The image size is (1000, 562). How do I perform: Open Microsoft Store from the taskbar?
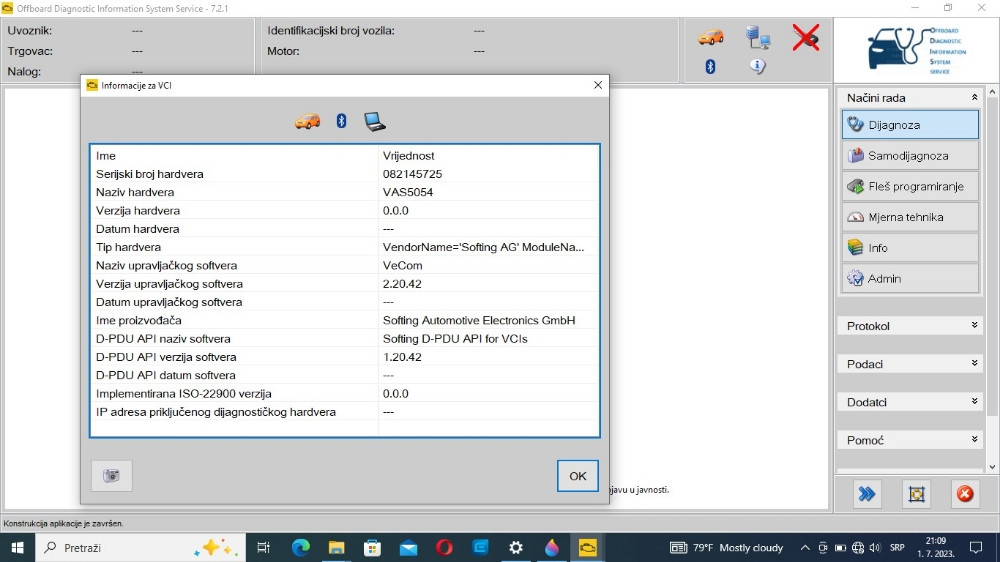click(372, 547)
